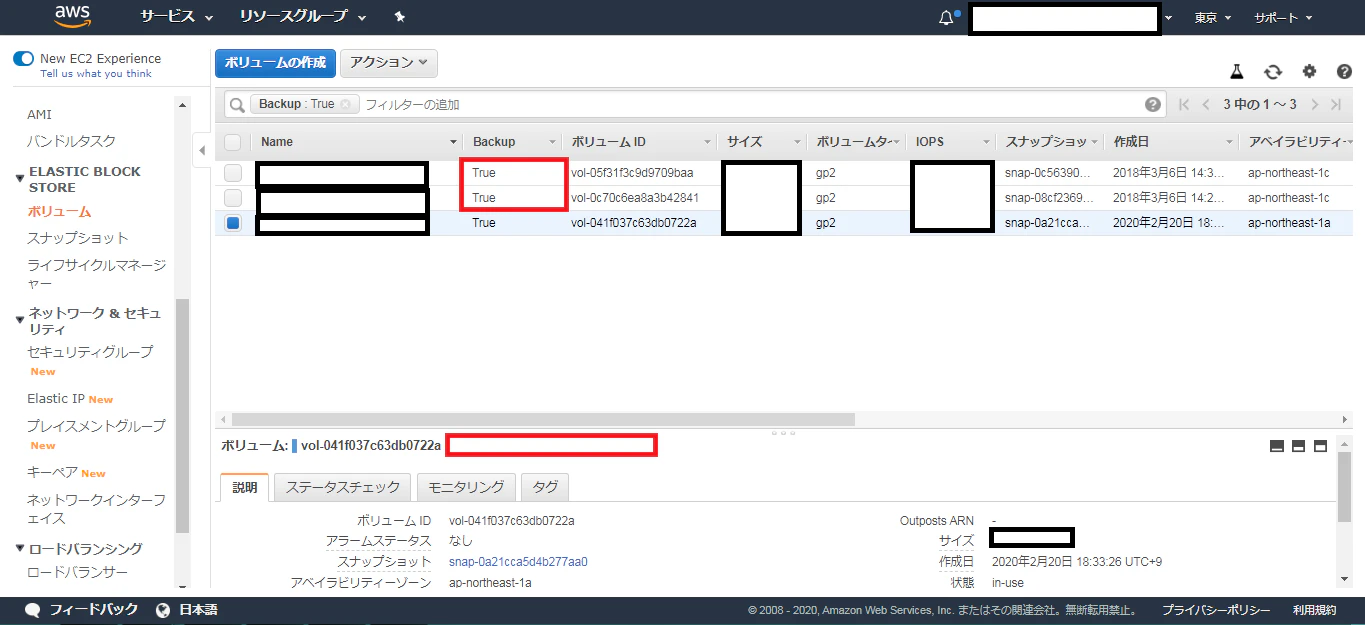Open filter help icon in search bar

coord(1153,104)
